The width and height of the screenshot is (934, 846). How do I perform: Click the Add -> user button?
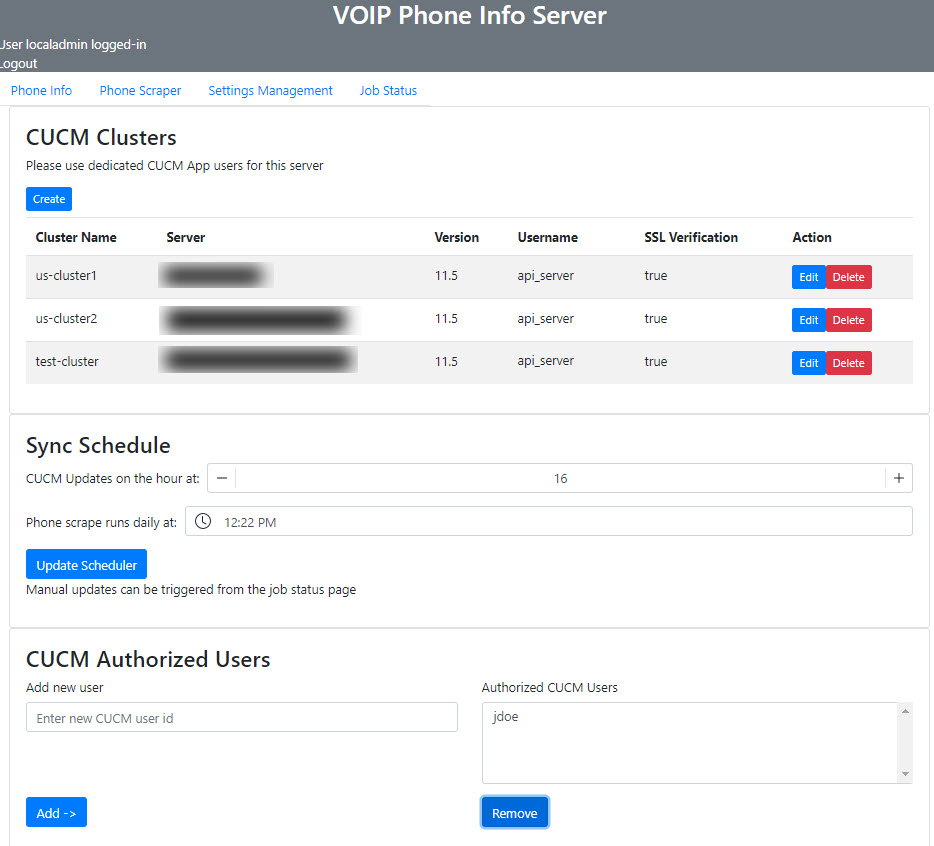56,812
